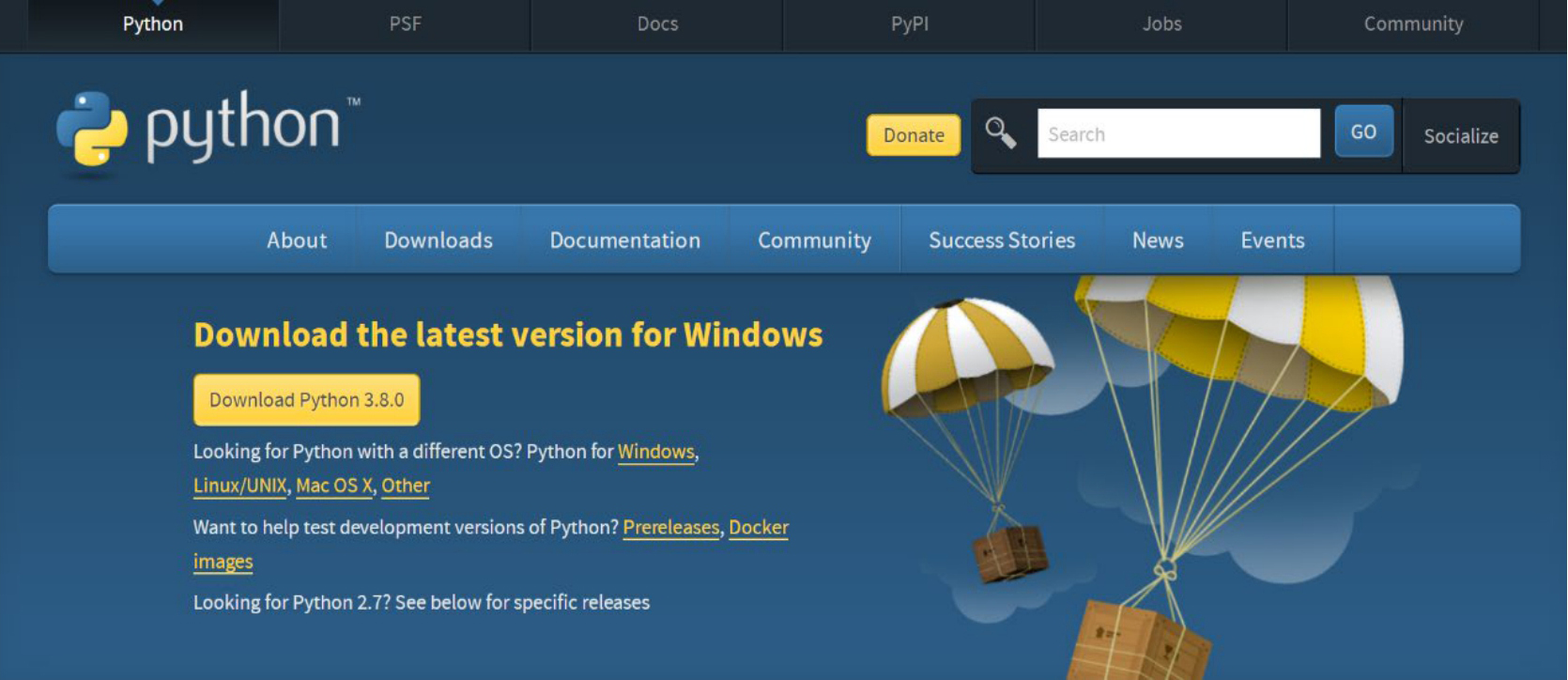Open the Success Stories menu item
Viewport: 1568px width, 680px height.
(x=1002, y=240)
